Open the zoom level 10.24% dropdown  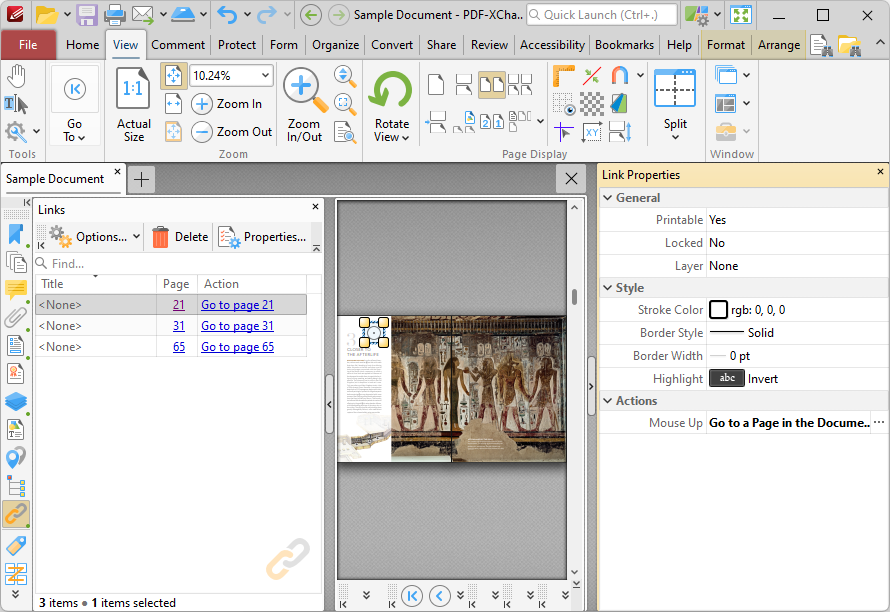click(x=265, y=76)
